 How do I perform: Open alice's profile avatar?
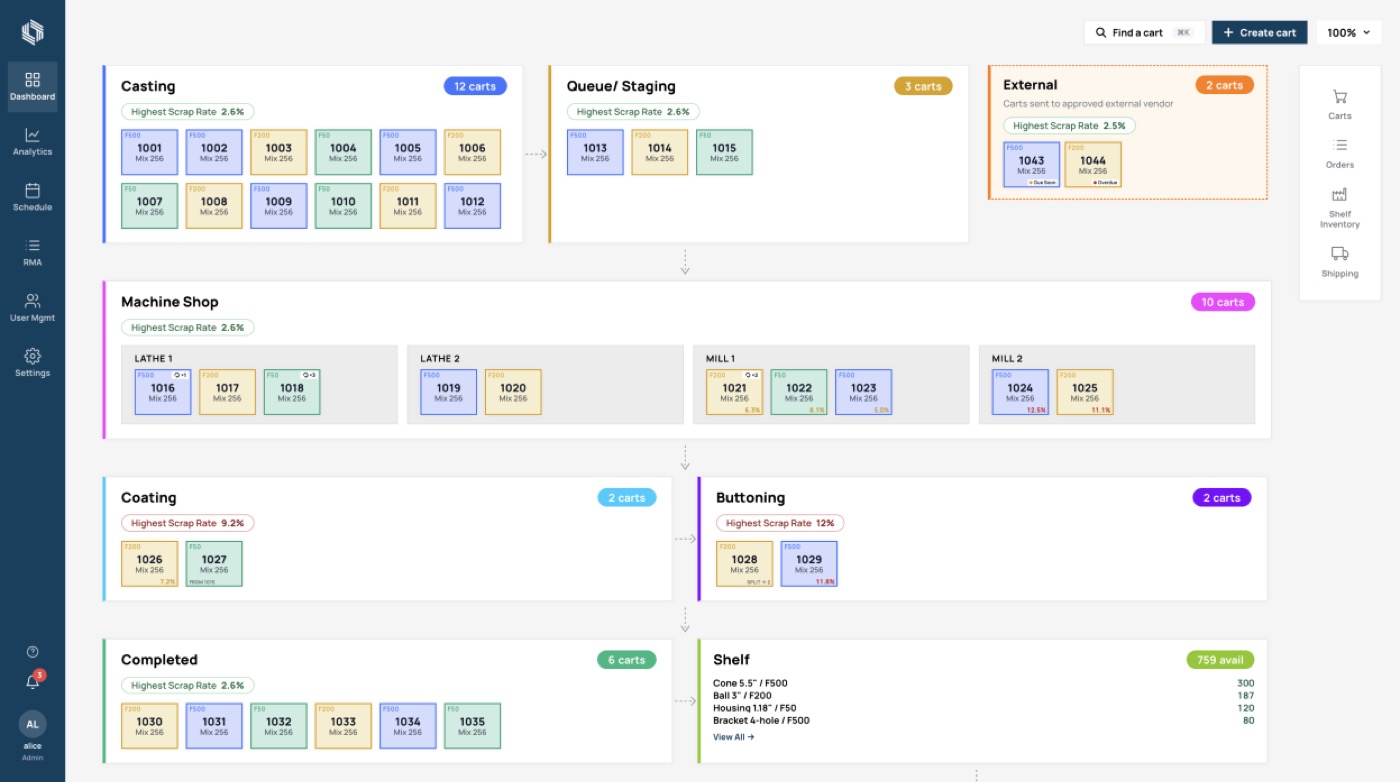32,724
